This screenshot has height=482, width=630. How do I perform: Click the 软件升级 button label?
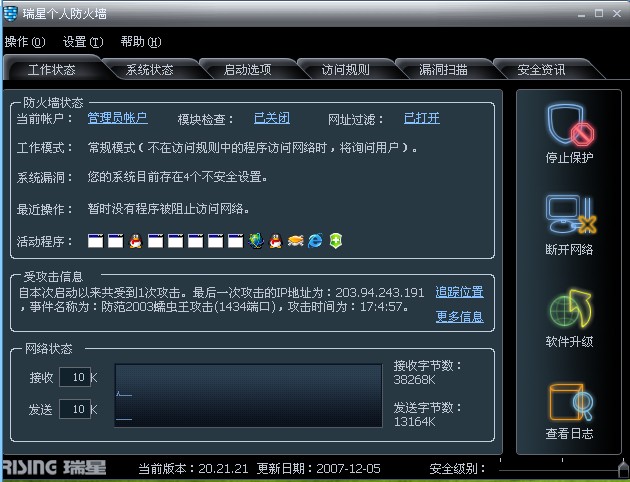570,341
